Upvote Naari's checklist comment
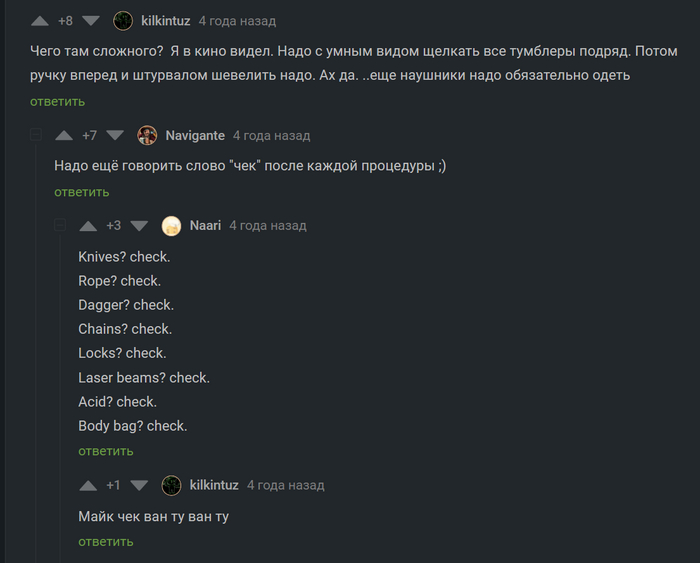Screen dimensions: 700x563 point(88,226)
